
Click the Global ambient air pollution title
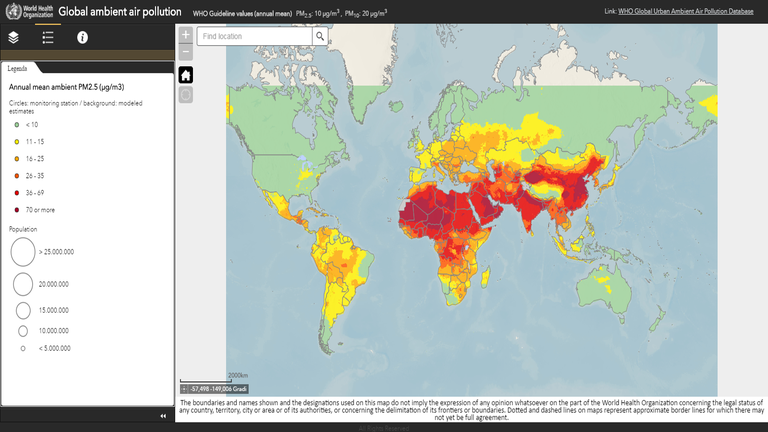[120, 12]
